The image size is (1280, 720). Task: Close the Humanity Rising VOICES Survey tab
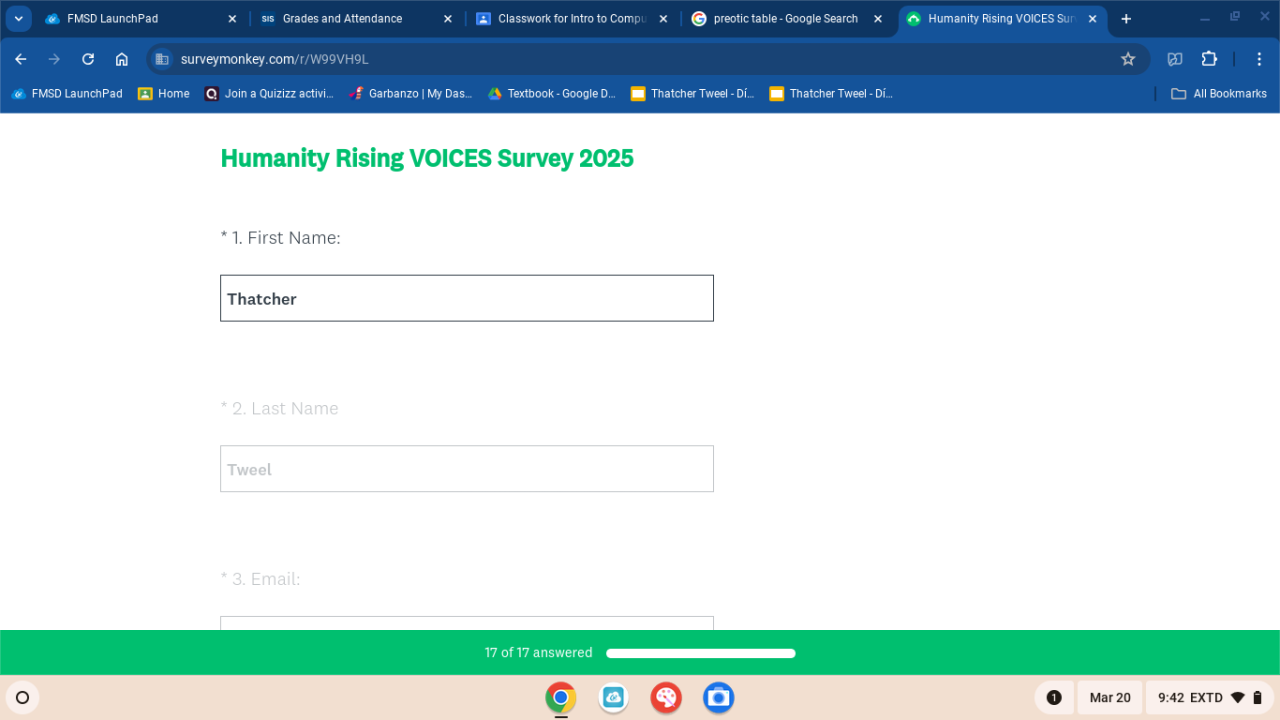tap(1092, 19)
